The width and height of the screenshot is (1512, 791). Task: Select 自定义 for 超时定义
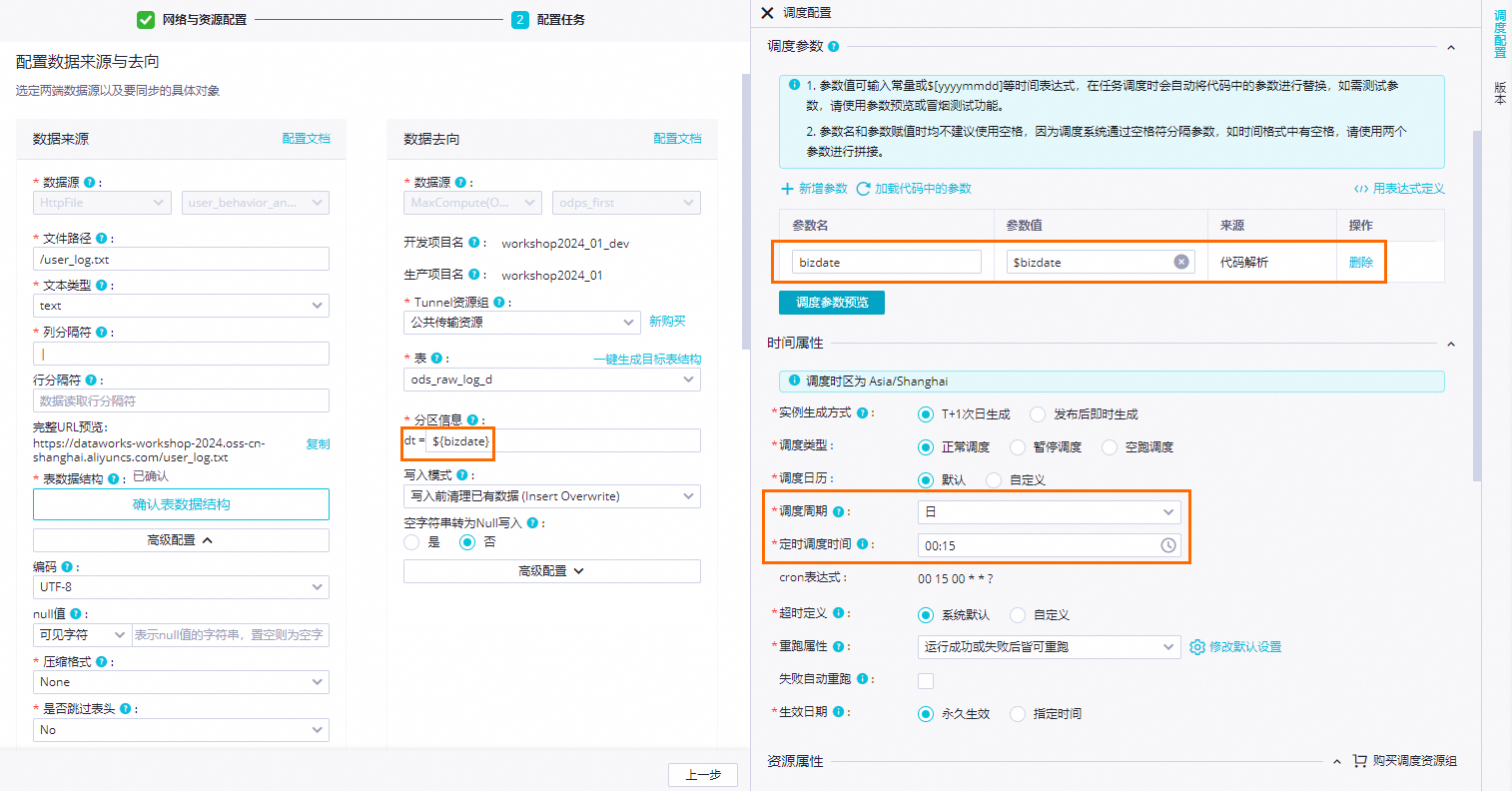tap(1018, 615)
